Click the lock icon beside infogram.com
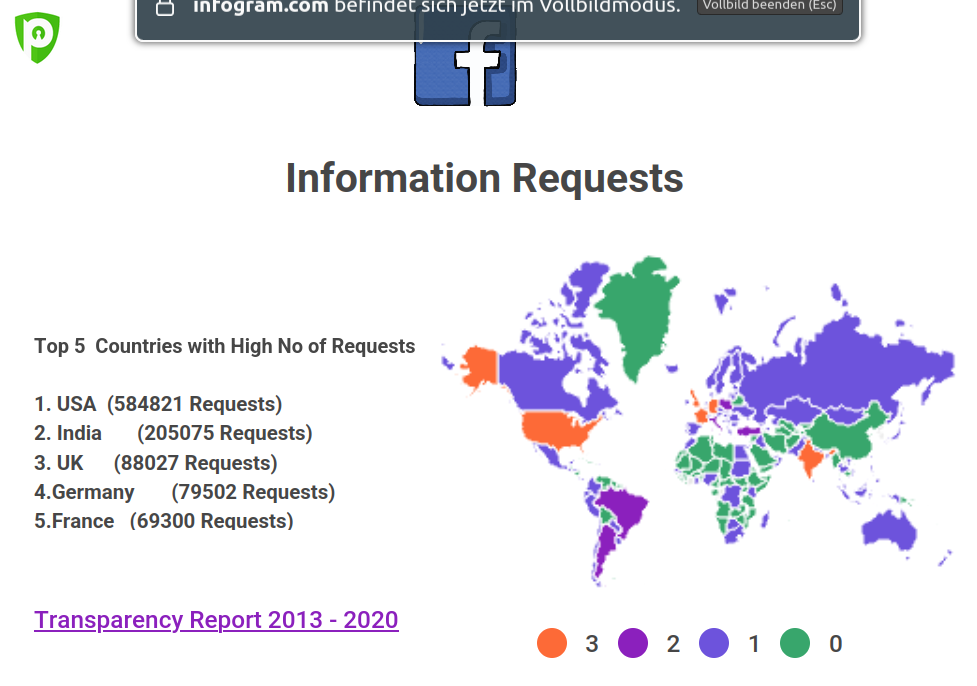The width and height of the screenshot is (977, 686). [x=166, y=8]
